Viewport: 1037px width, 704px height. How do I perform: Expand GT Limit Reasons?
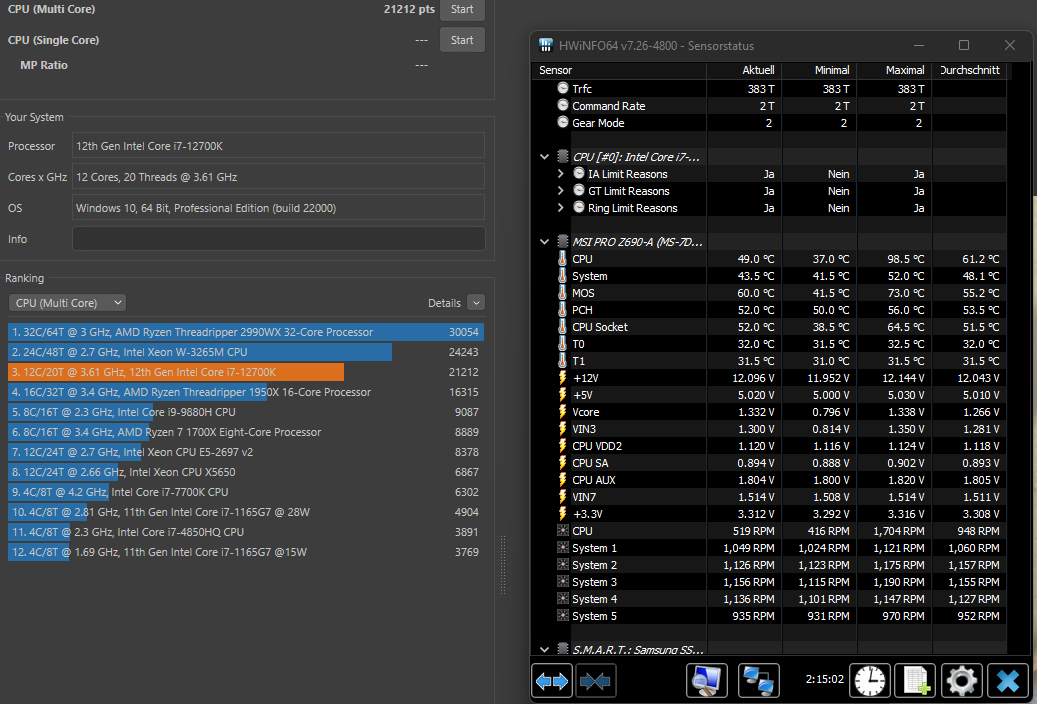point(561,191)
